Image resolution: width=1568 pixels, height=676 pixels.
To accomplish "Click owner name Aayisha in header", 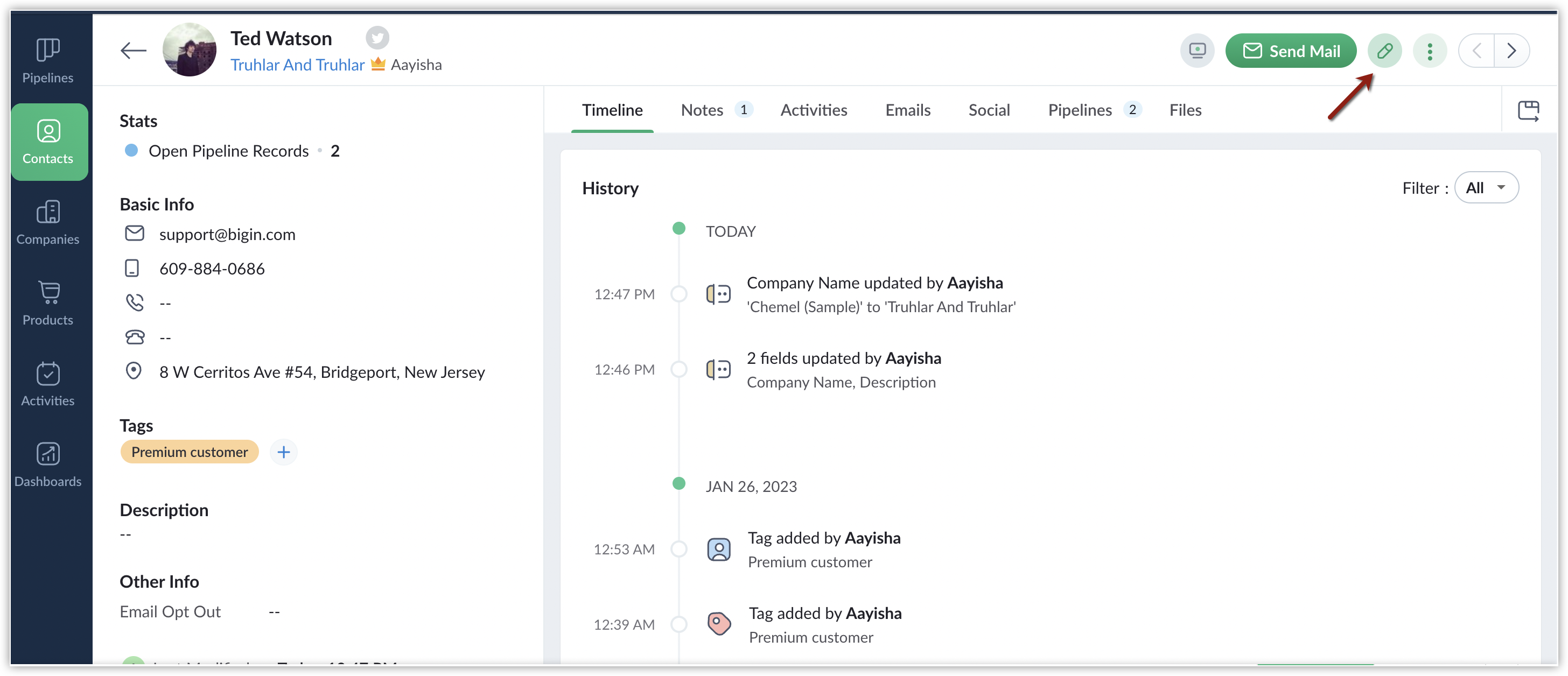I will pos(416,65).
